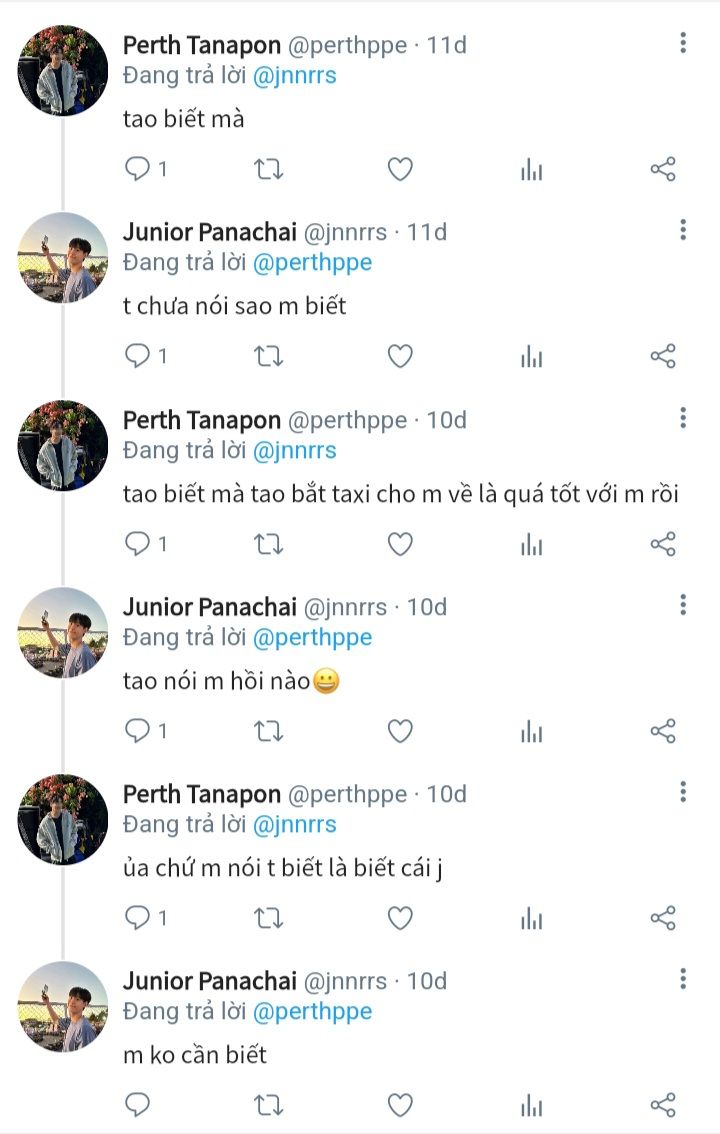Reply to the 'tao biết mà' tweet
This screenshot has width=720, height=1134.
click(137, 169)
